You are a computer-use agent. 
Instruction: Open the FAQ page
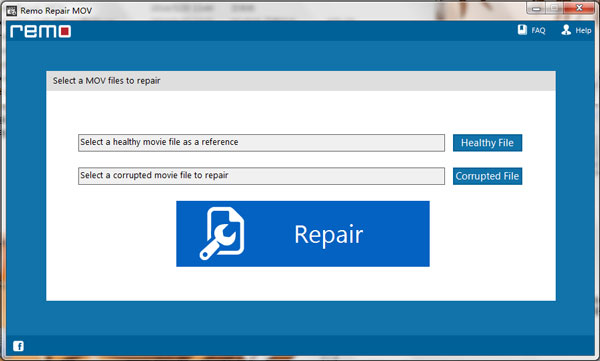point(532,30)
